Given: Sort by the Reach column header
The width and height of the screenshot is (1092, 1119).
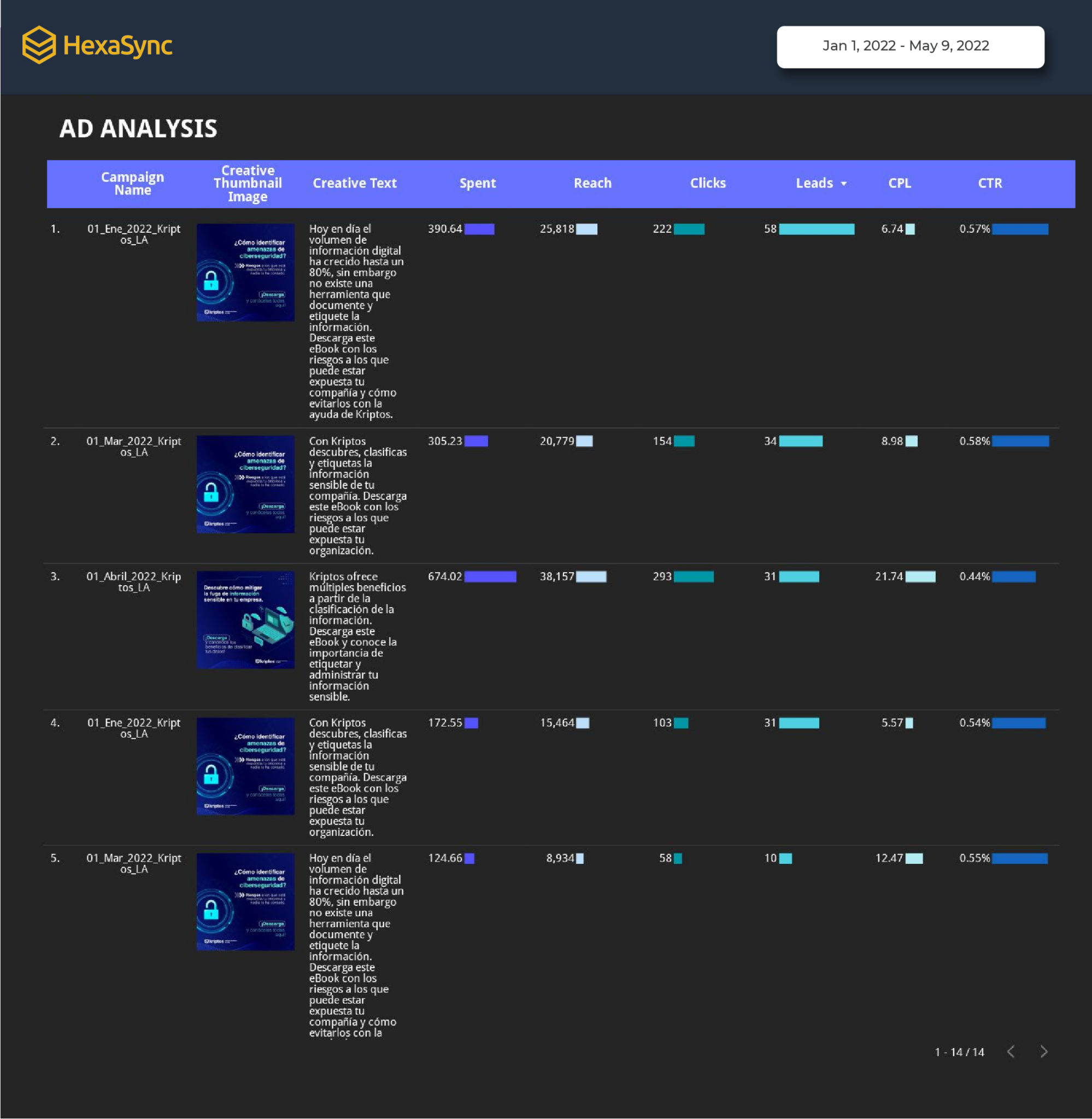Looking at the screenshot, I should pyautogui.click(x=593, y=184).
